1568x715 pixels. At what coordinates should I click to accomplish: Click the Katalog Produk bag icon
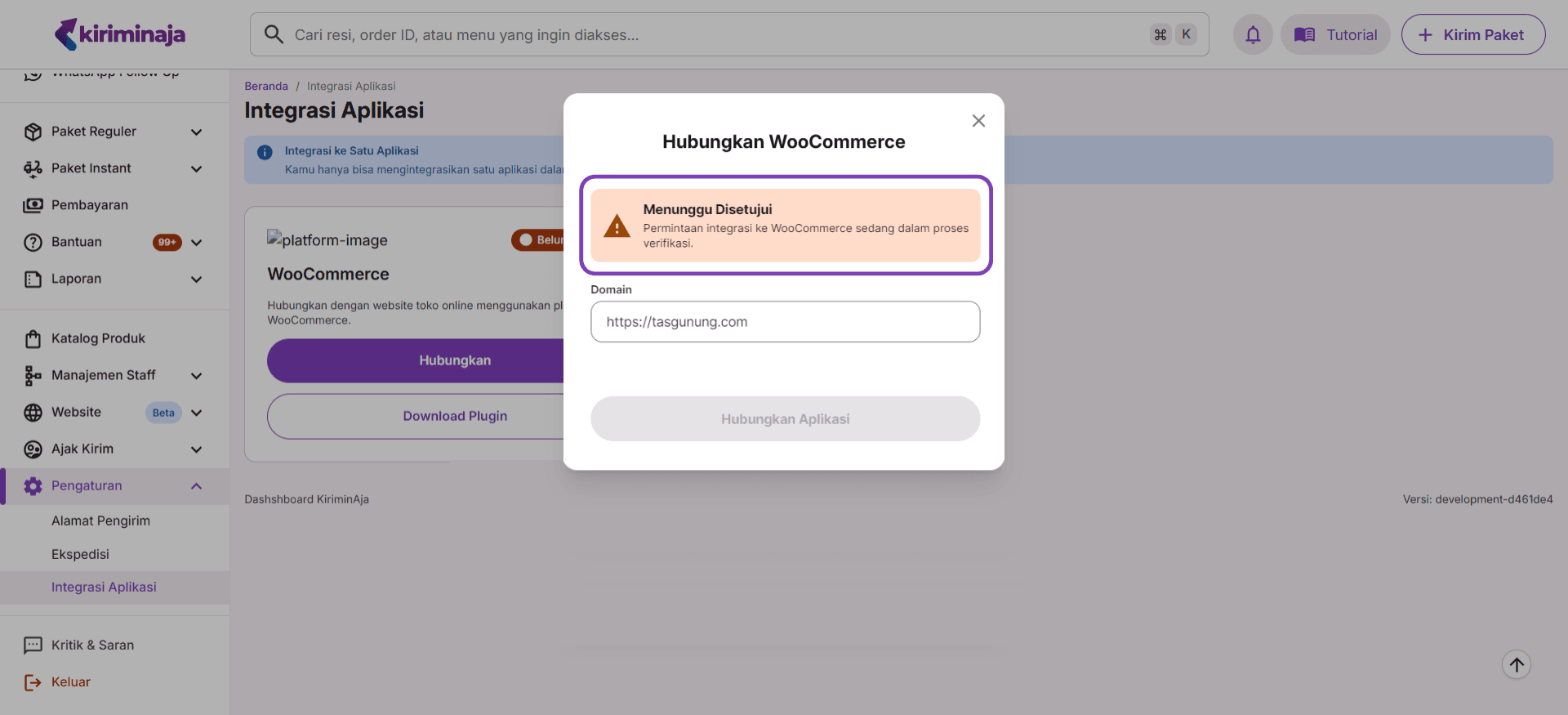pos(33,338)
